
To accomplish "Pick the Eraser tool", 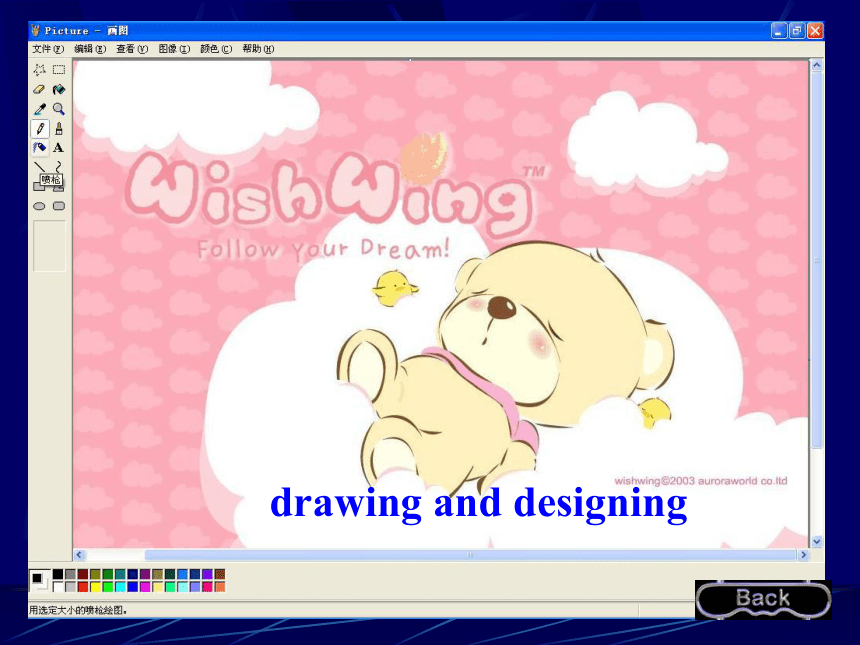I will coord(39,89).
